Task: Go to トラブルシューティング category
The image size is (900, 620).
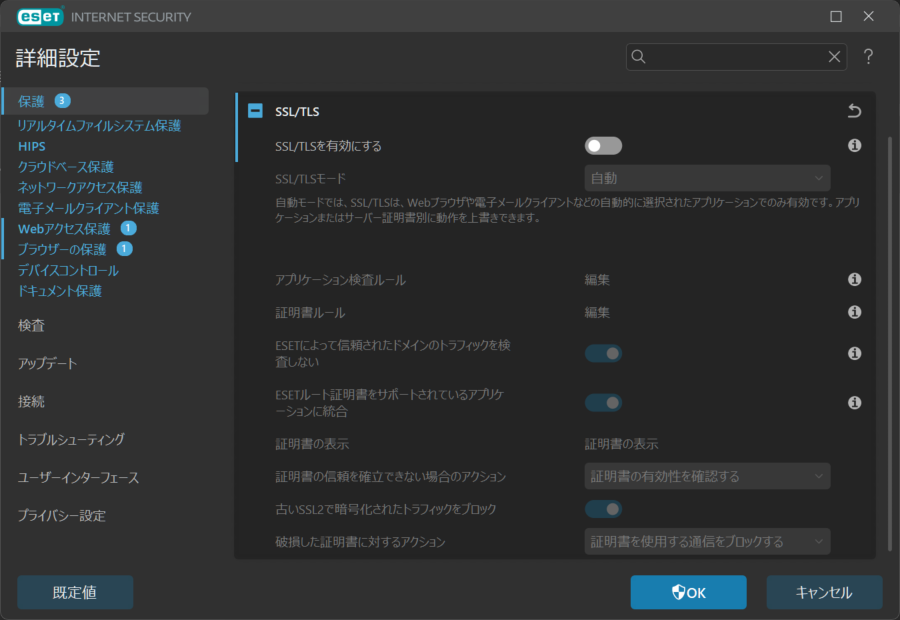Action: pos(71,439)
